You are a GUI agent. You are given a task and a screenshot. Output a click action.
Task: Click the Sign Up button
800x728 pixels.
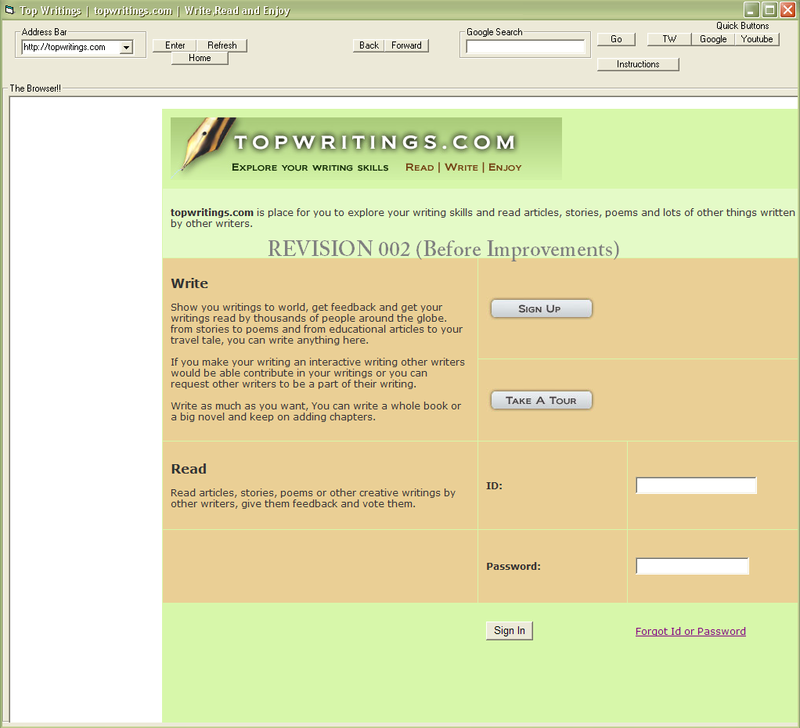pos(541,308)
